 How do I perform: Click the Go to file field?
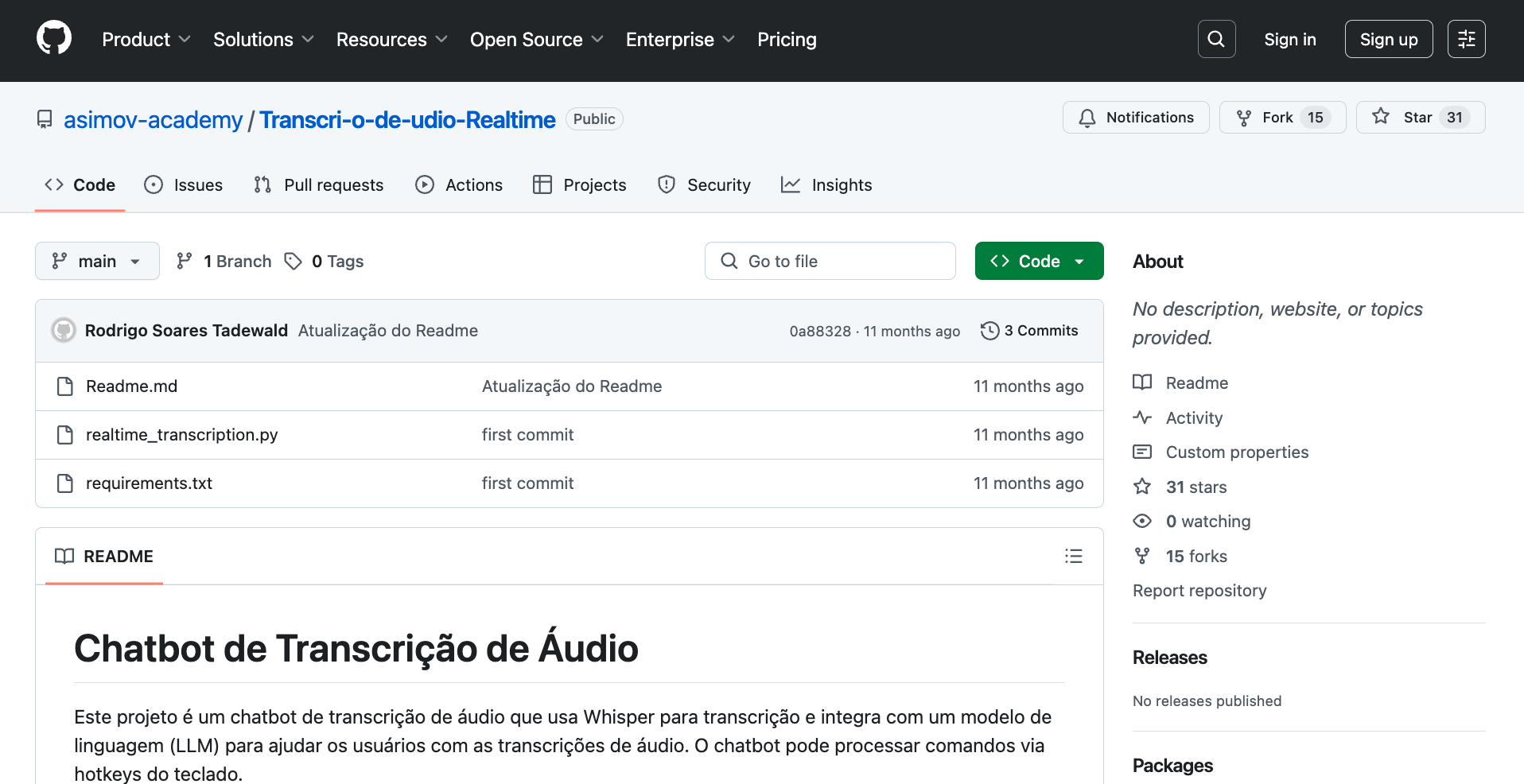[830, 262]
